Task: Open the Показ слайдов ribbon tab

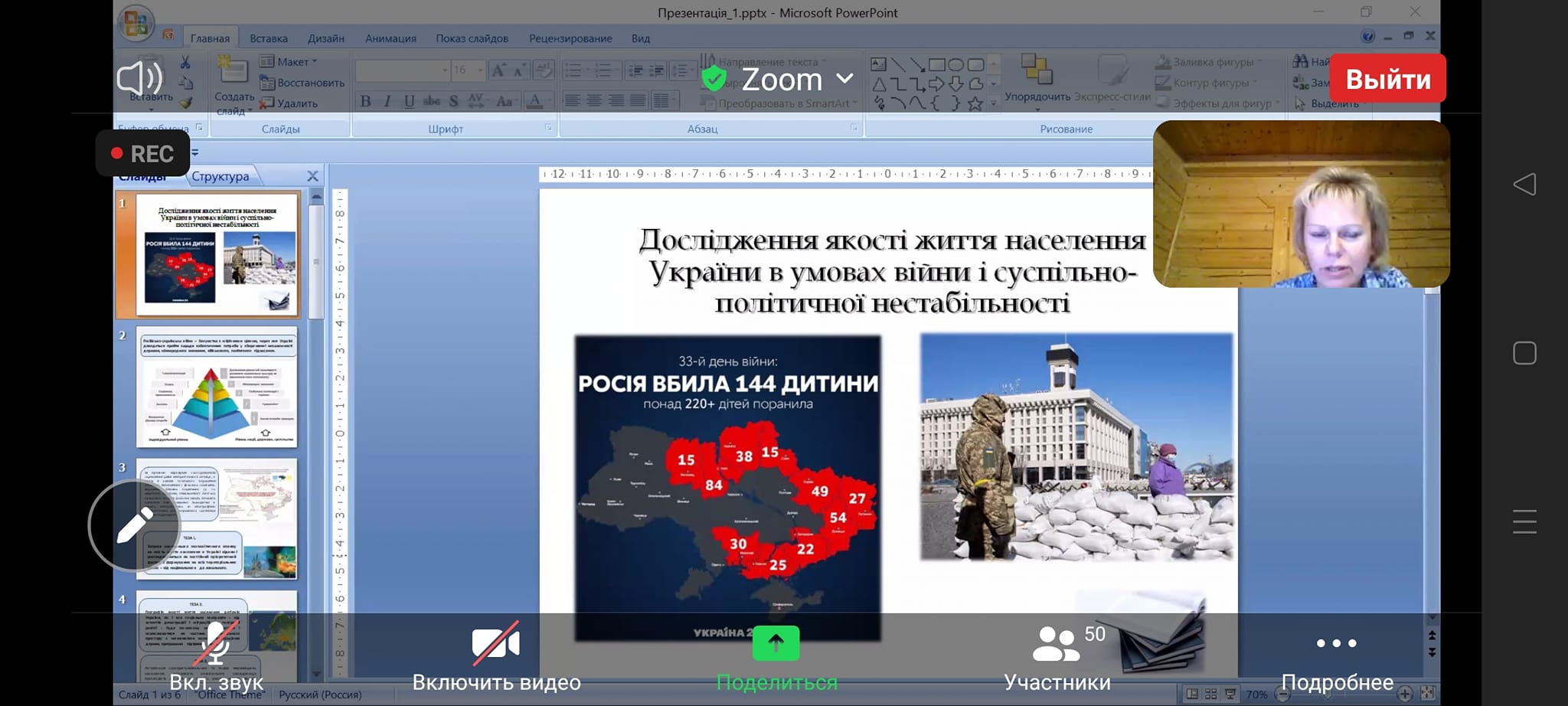Action: pos(472,38)
